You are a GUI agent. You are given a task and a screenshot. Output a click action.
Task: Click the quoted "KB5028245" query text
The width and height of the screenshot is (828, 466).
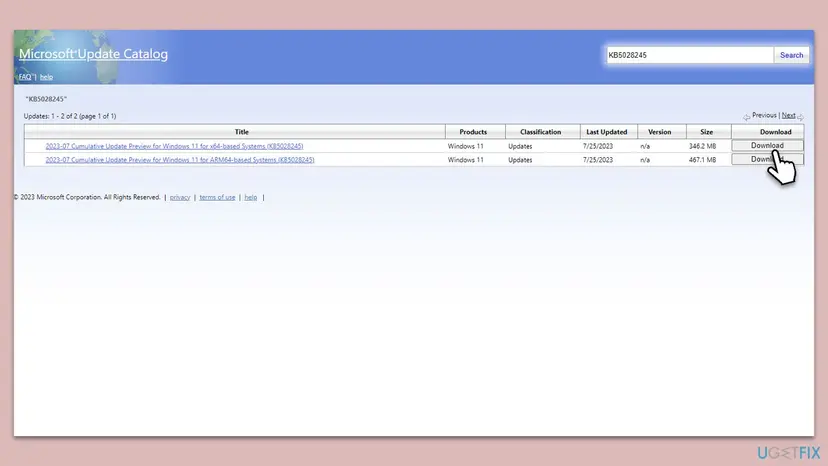click(x=46, y=99)
